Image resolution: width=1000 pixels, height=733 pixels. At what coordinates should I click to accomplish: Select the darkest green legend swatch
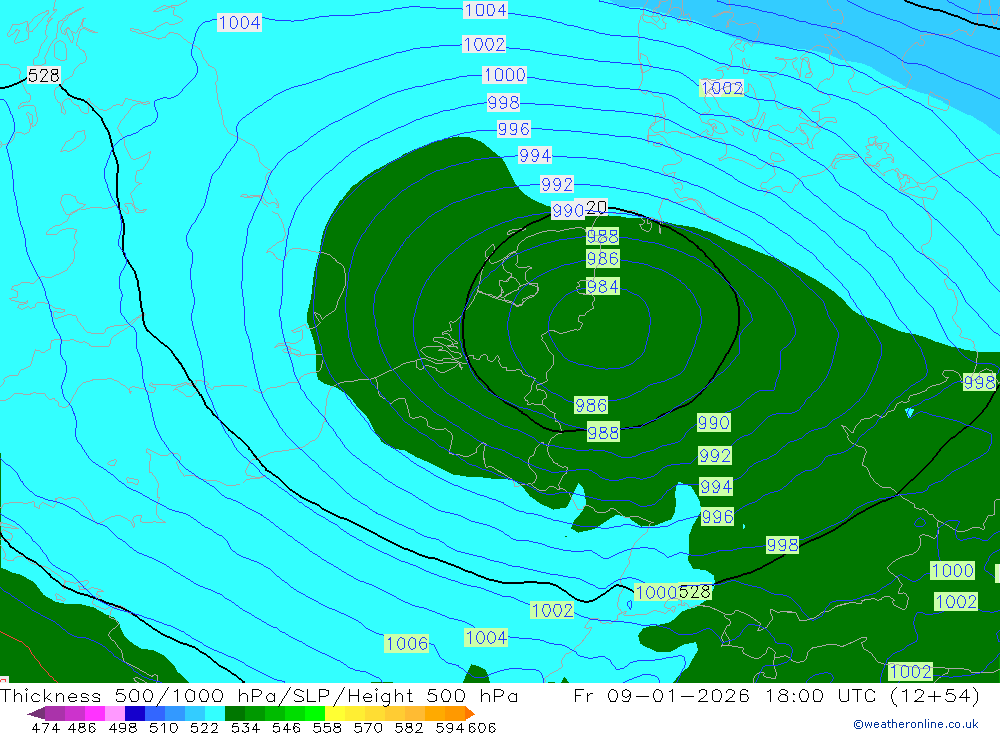pyautogui.click(x=235, y=713)
